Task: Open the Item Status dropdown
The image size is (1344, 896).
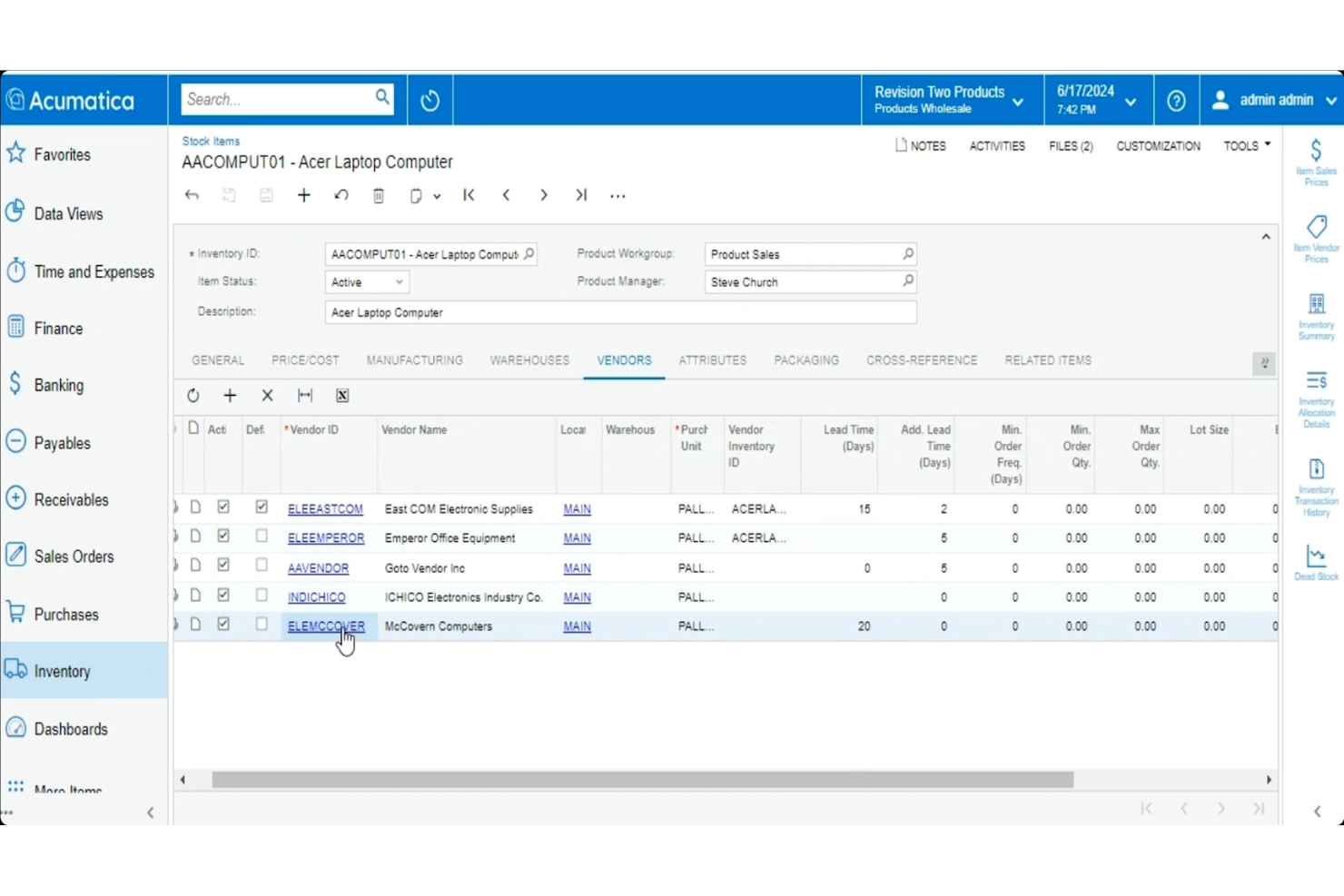Action: 398,281
